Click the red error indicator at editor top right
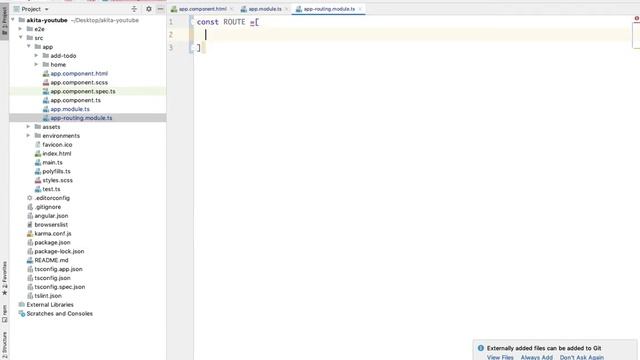The width and height of the screenshot is (640, 360). (x=637, y=18)
